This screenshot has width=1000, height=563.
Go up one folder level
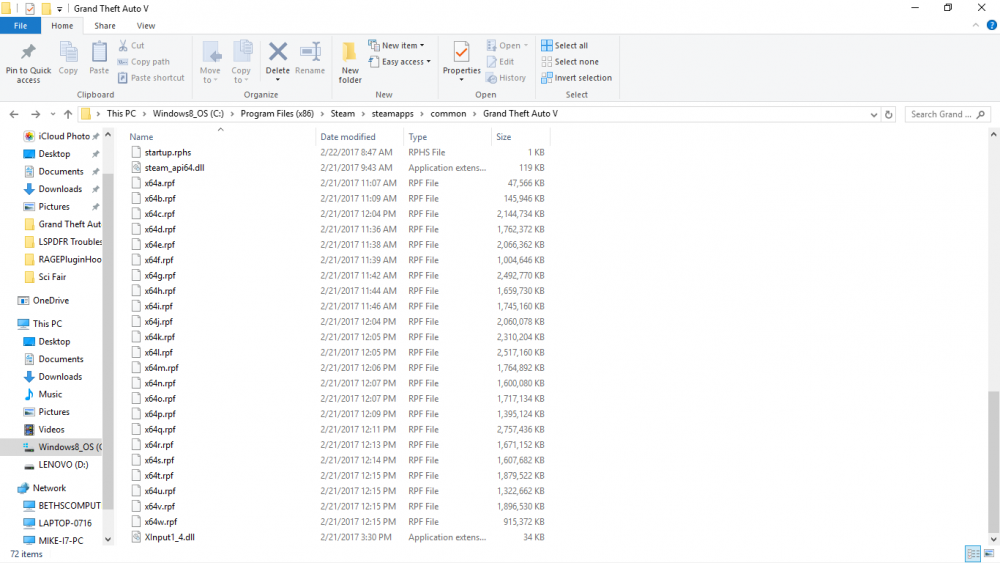(68, 114)
